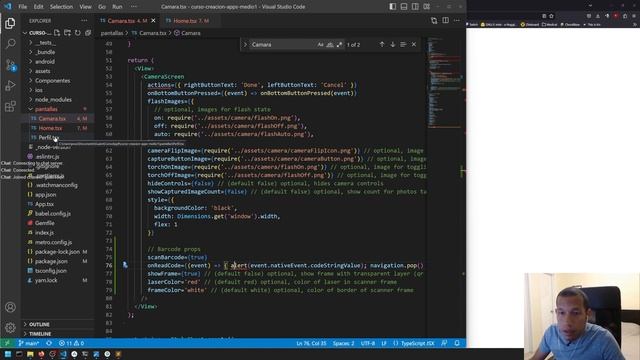Split the editor to the right
This screenshot has height=360, width=640.
(x=445, y=20)
